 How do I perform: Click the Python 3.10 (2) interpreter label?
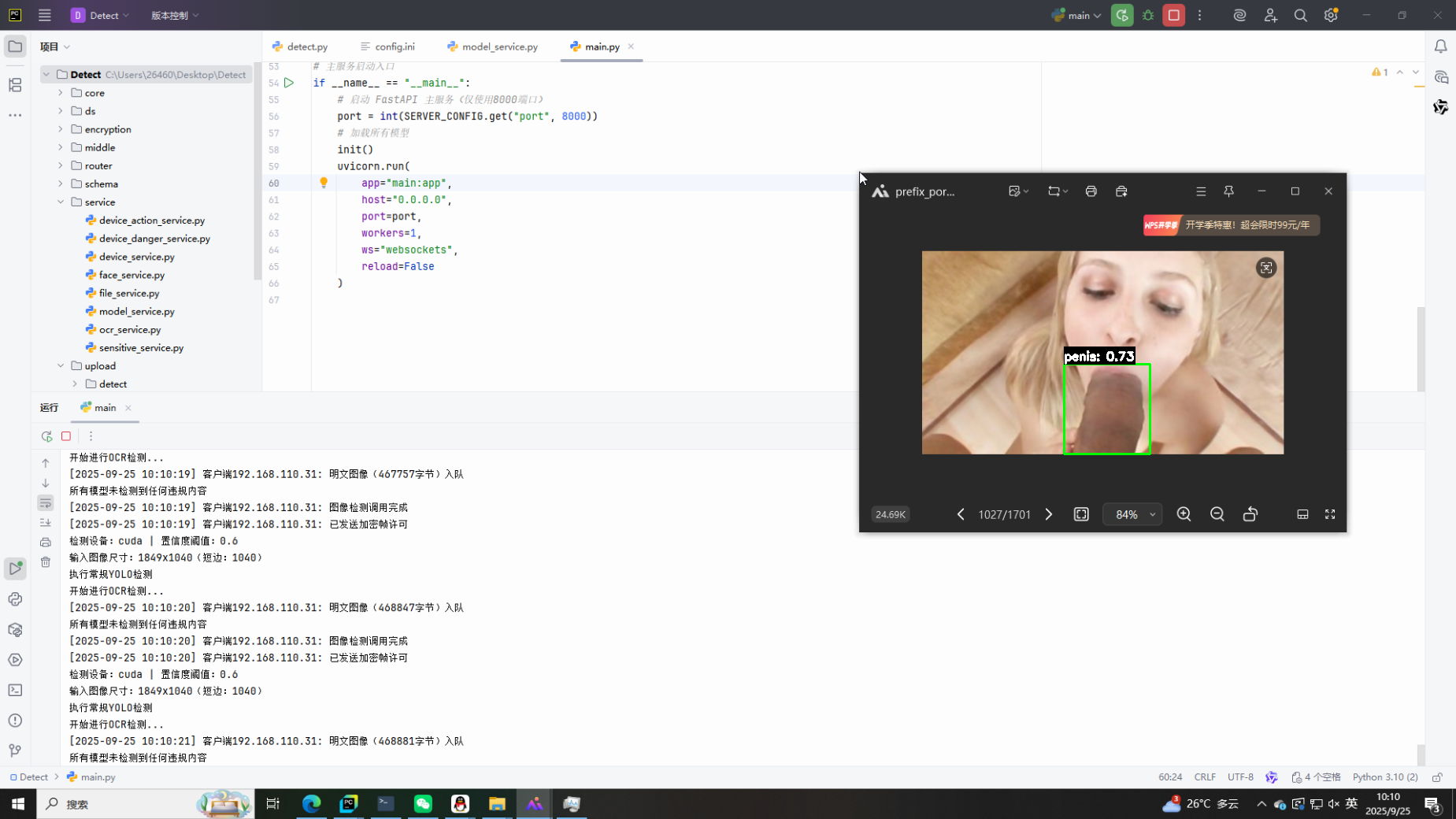pos(1384,777)
